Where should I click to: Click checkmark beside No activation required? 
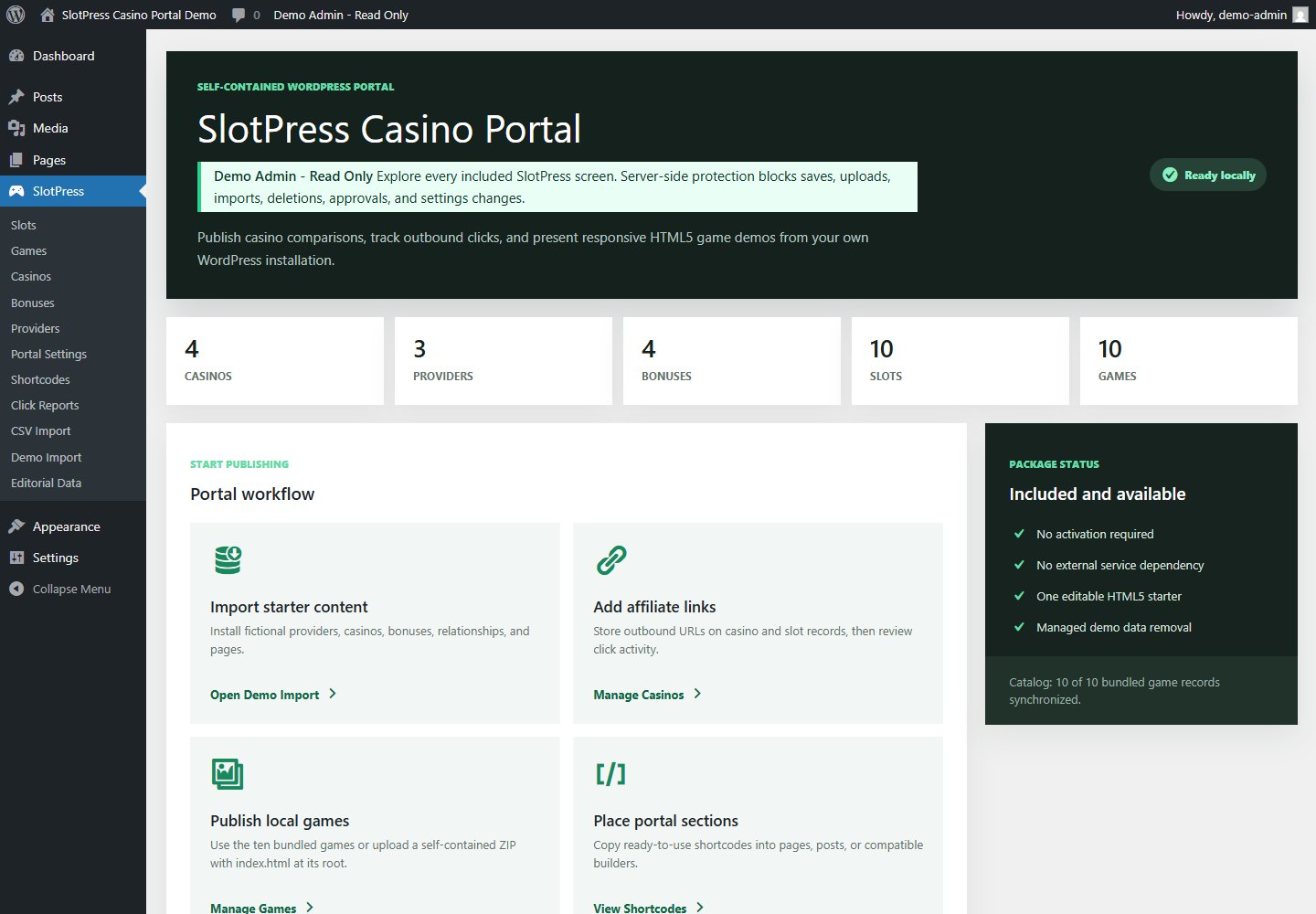point(1019,534)
